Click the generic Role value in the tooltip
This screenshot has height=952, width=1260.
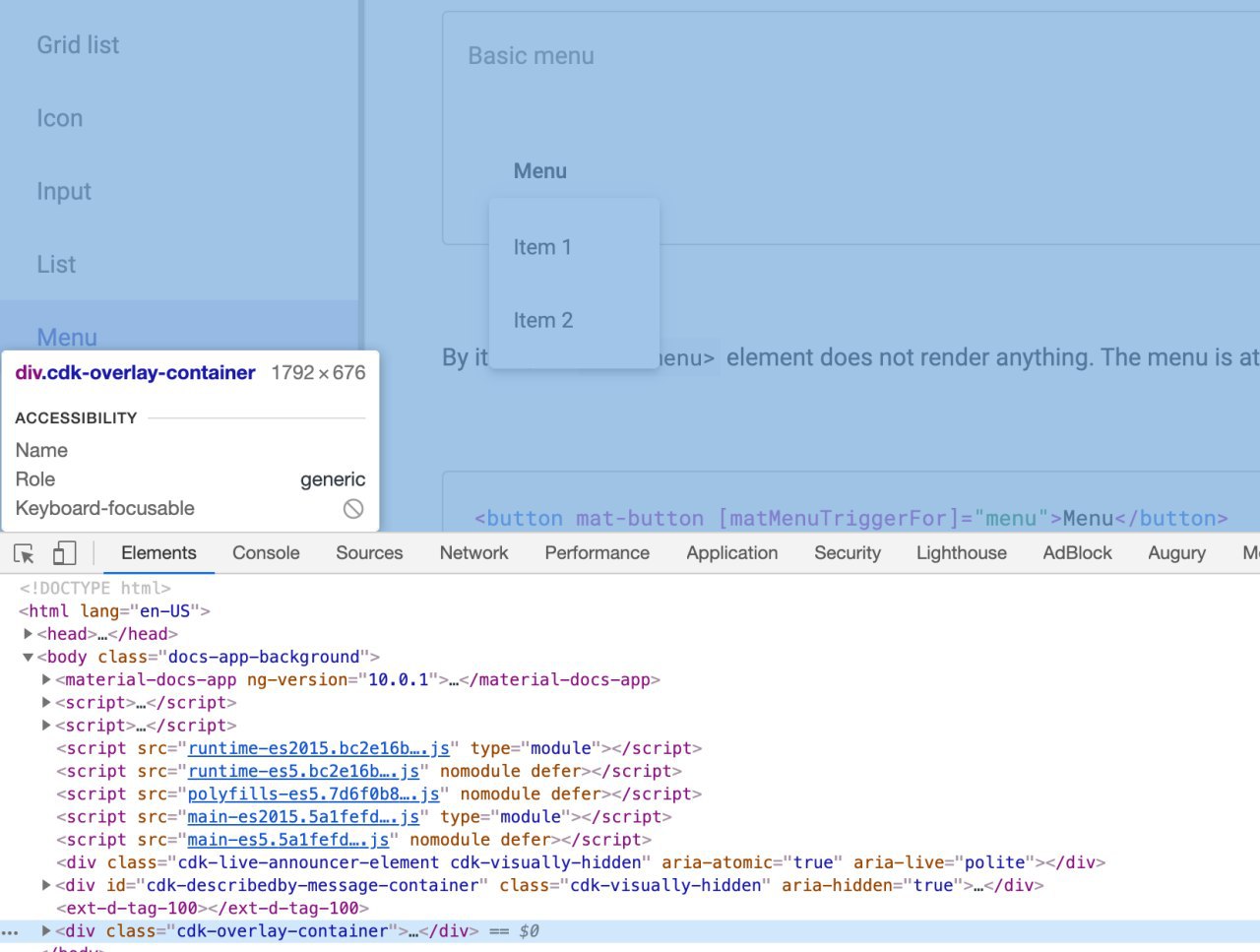click(333, 479)
